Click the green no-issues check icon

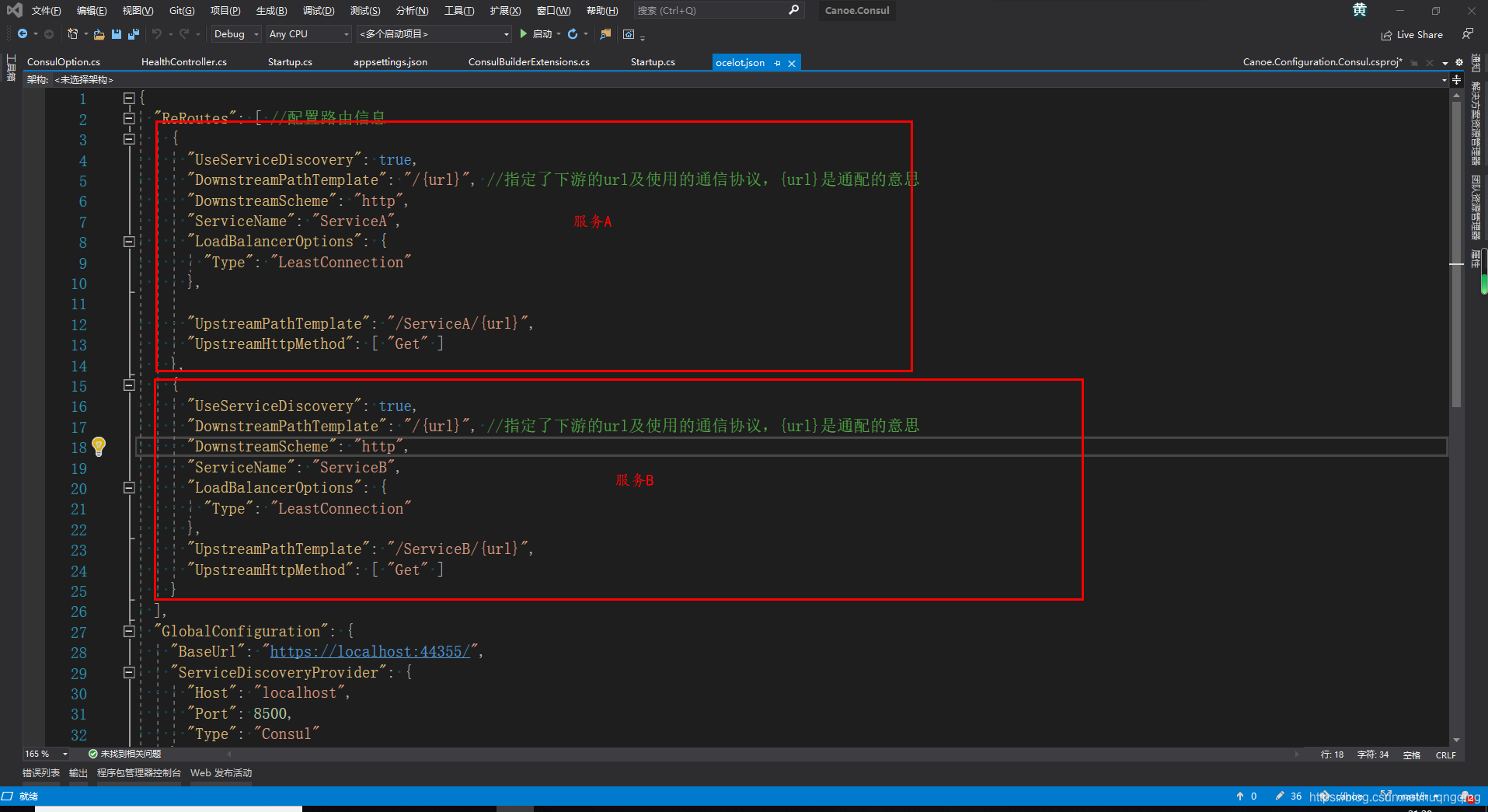92,754
